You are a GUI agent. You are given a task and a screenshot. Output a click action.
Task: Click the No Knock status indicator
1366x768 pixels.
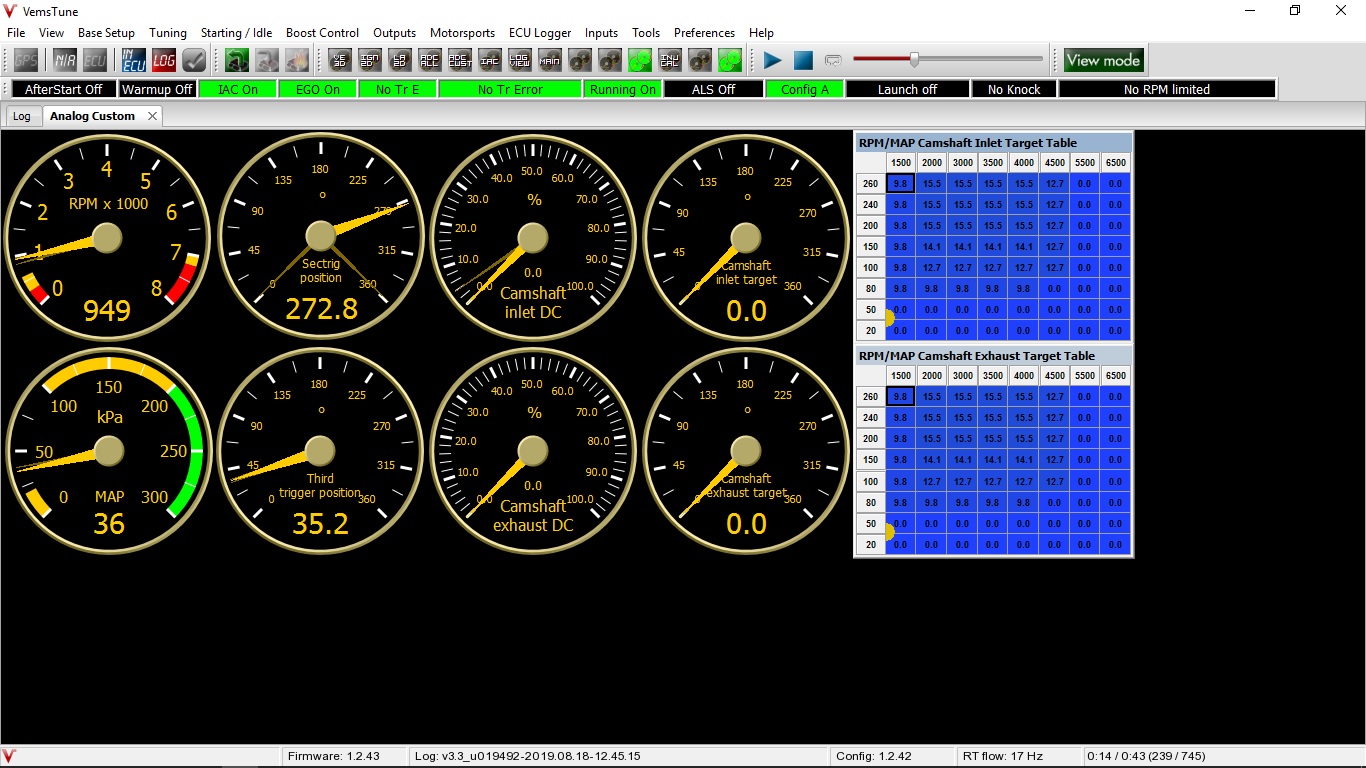click(1014, 89)
